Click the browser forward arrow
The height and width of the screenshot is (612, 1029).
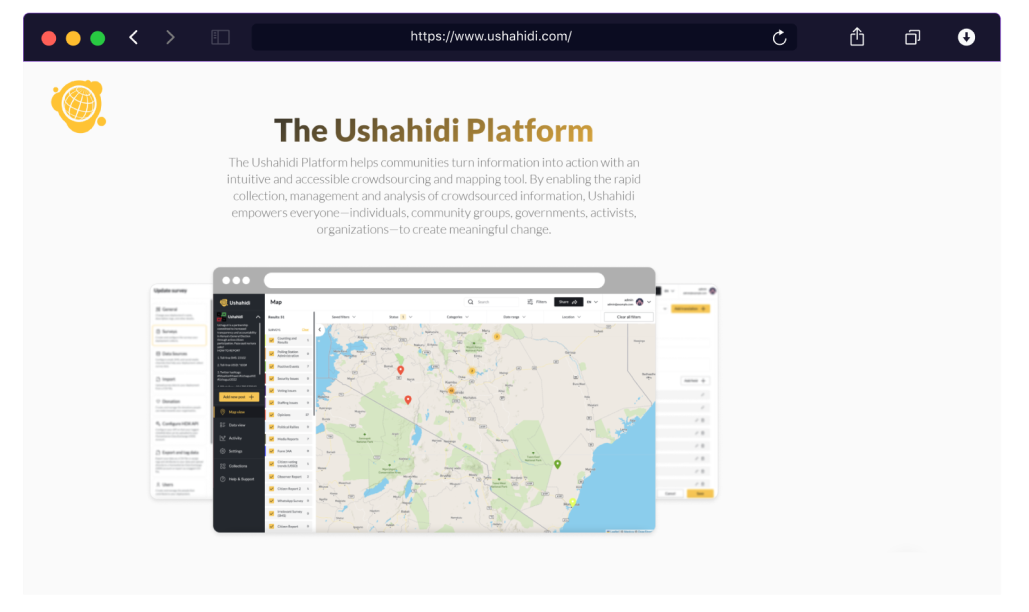click(171, 37)
